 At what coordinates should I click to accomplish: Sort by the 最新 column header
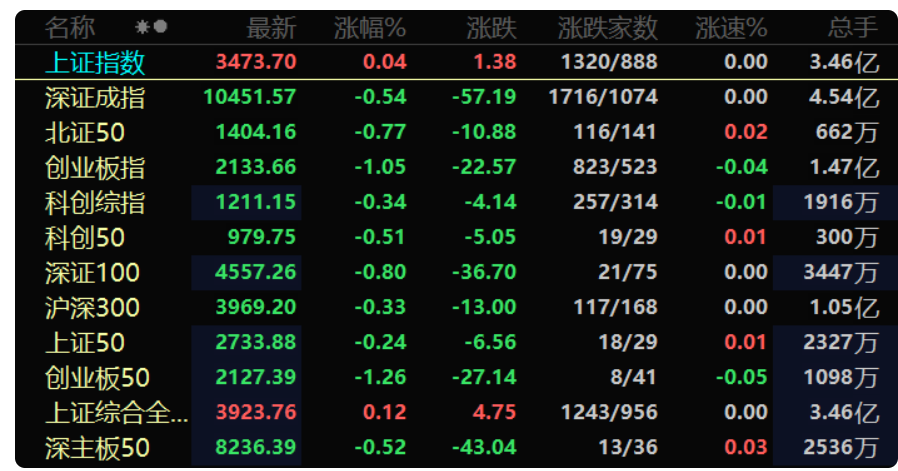tap(271, 28)
